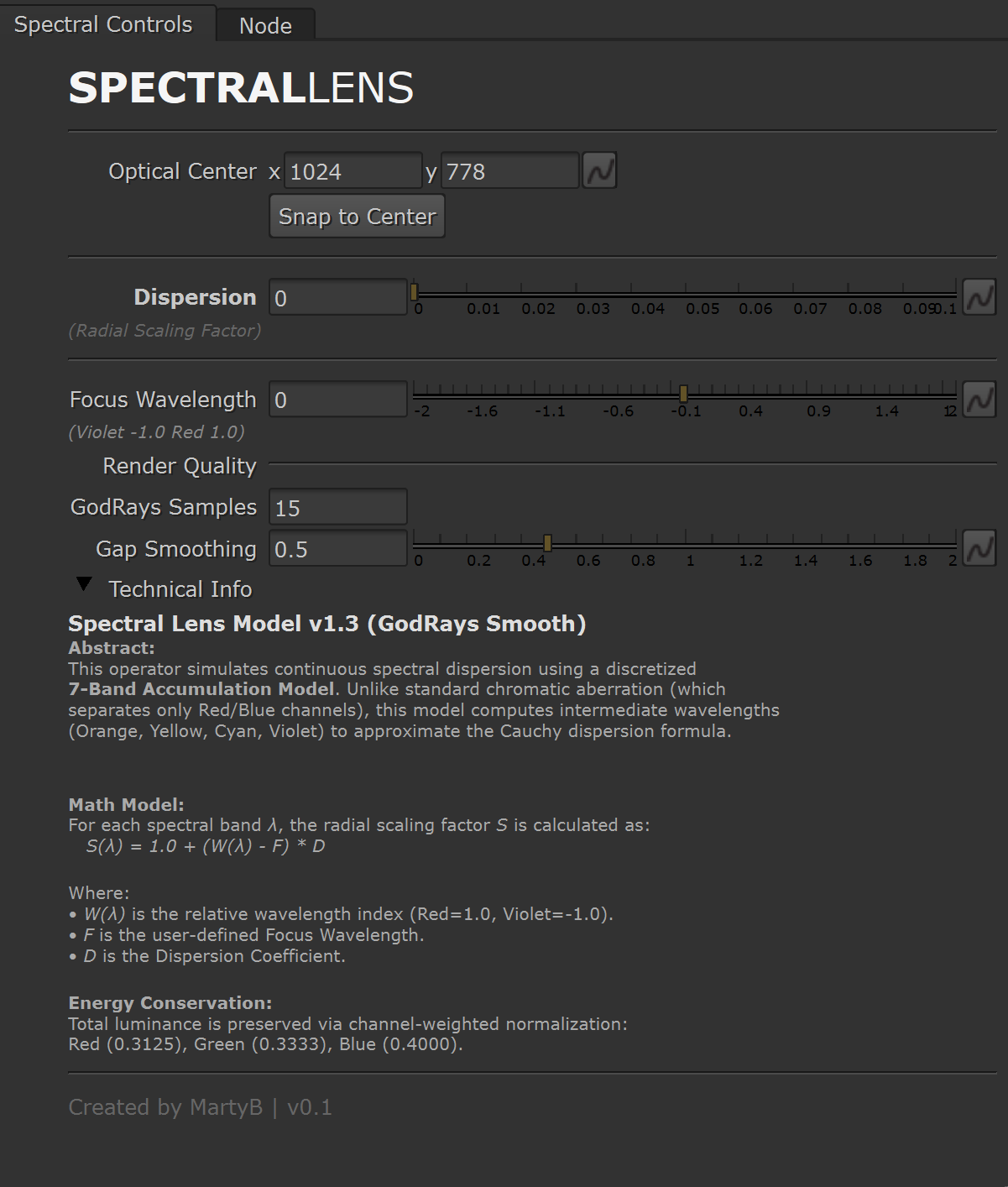Click the Gap Smoothing slider handle
Image resolution: width=1008 pixels, height=1187 pixels.
pyautogui.click(x=547, y=542)
